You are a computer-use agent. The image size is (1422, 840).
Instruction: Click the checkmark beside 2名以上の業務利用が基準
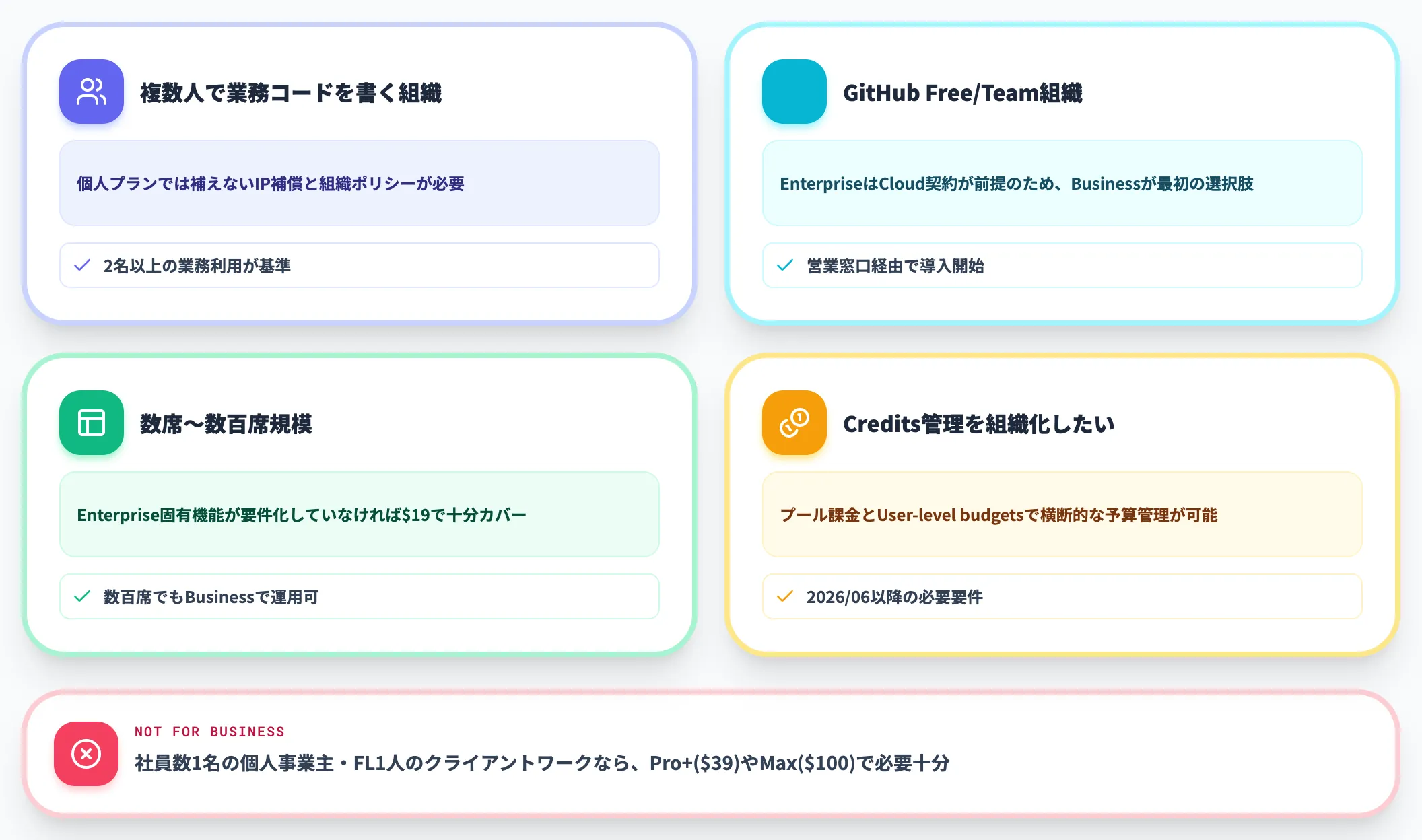pyautogui.click(x=82, y=265)
